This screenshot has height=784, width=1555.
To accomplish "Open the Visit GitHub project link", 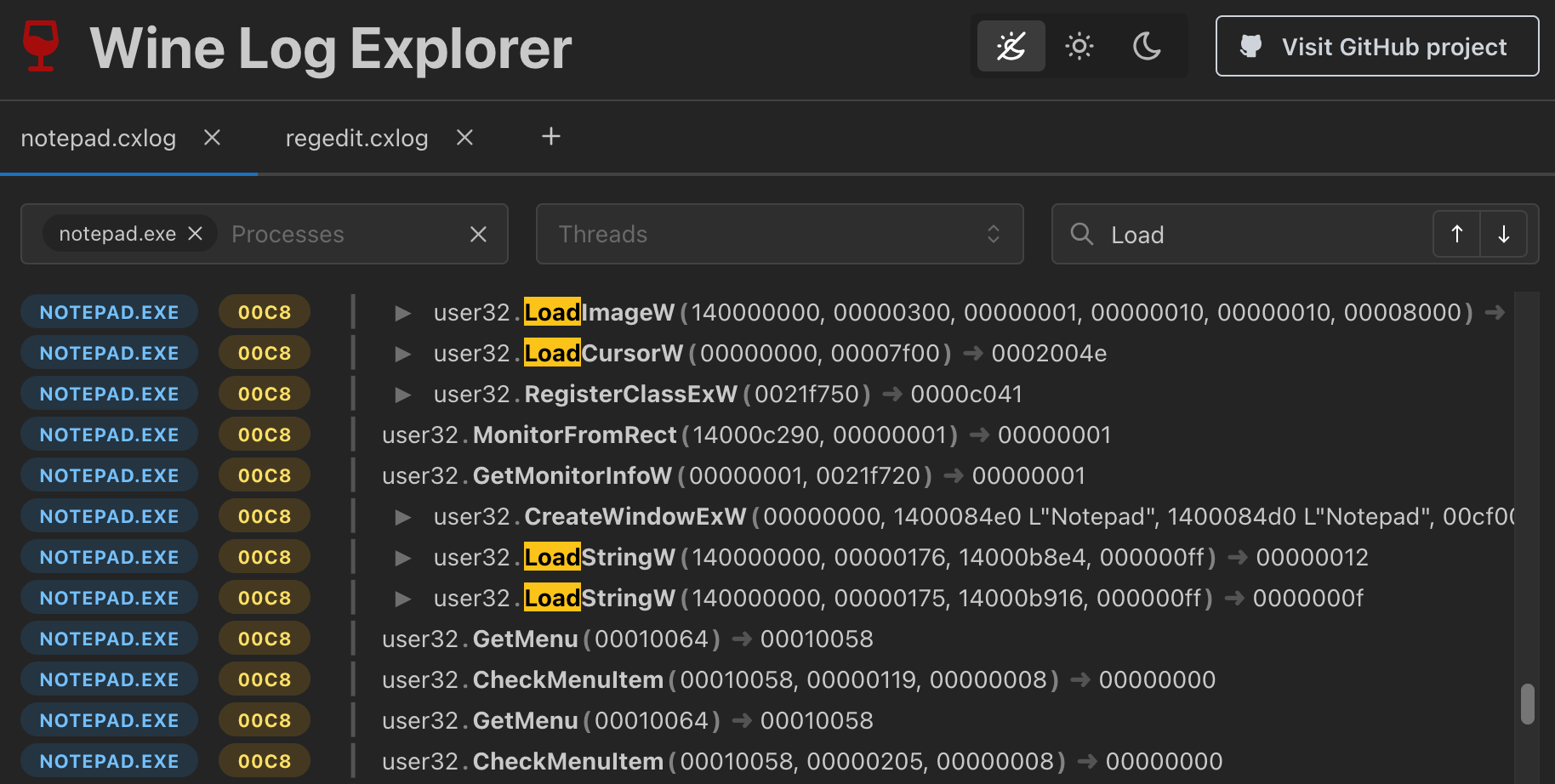I will (1376, 47).
